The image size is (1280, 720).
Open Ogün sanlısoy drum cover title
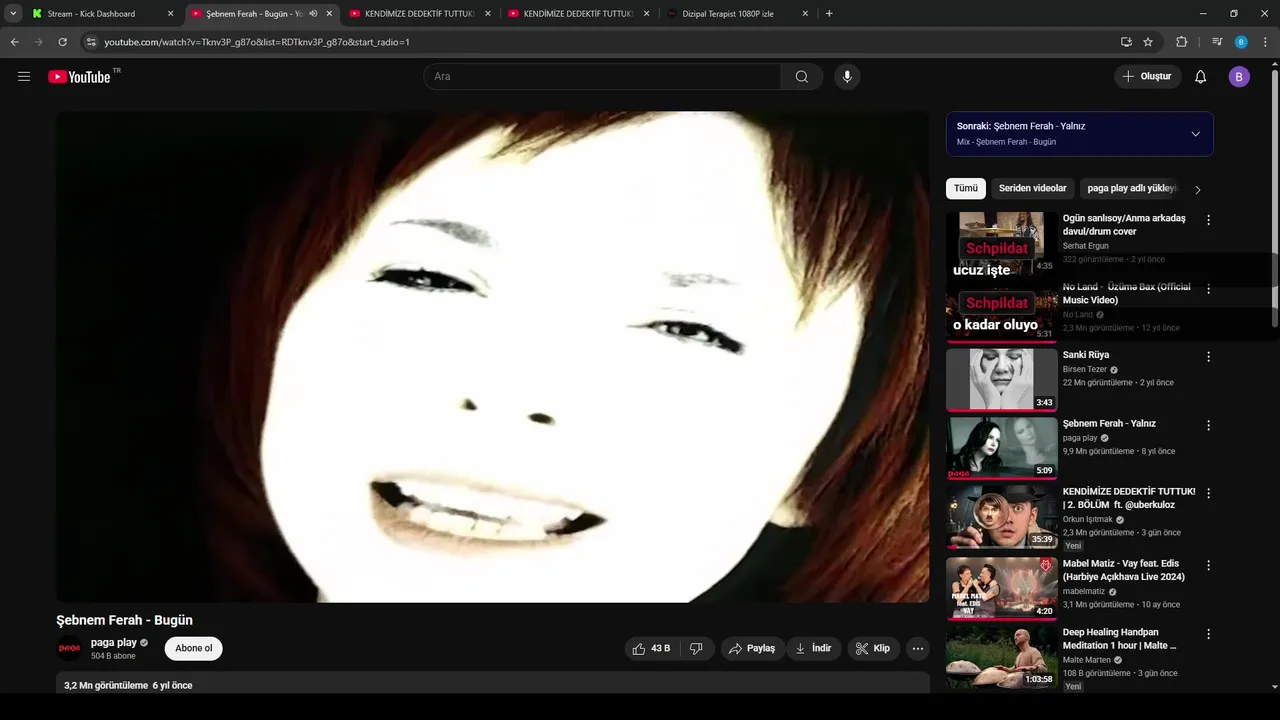[x=1124, y=225]
